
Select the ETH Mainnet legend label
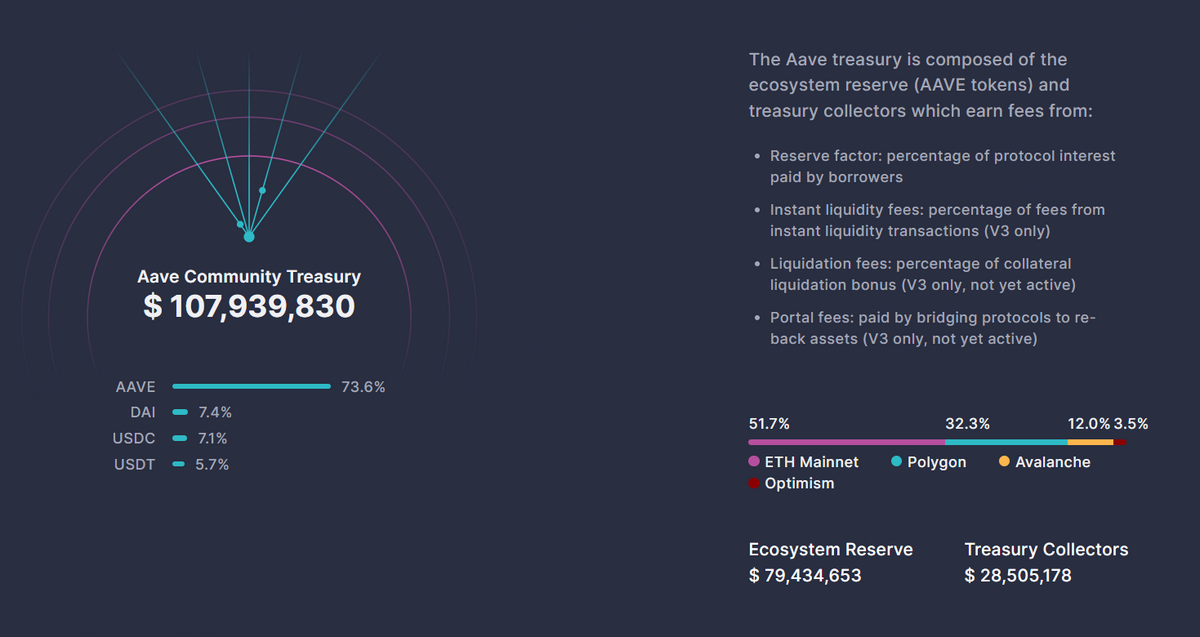click(811, 462)
